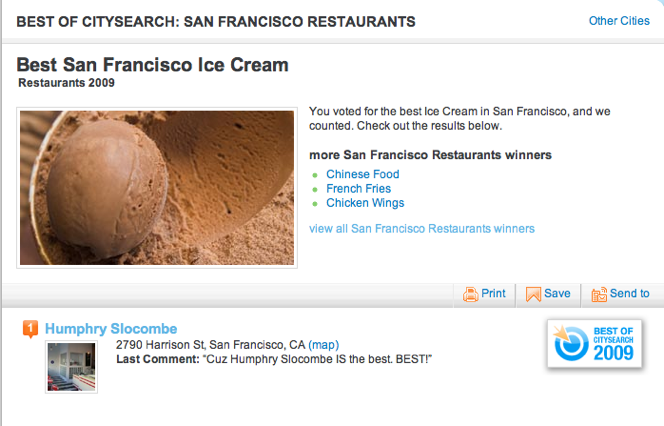This screenshot has width=664, height=426.
Task: Click the printer icon beside Print
Action: [470, 294]
